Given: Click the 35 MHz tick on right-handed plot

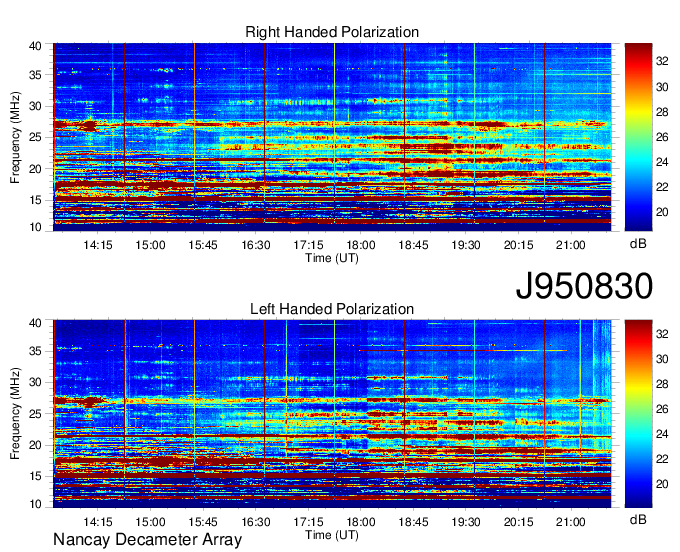Looking at the screenshot, I should pos(35,75).
